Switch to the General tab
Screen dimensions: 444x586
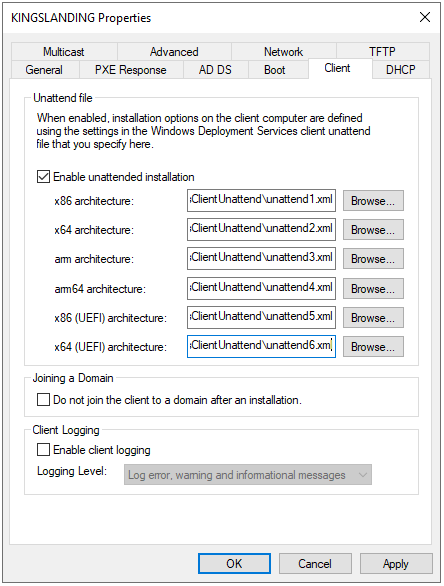pyautogui.click(x=44, y=70)
